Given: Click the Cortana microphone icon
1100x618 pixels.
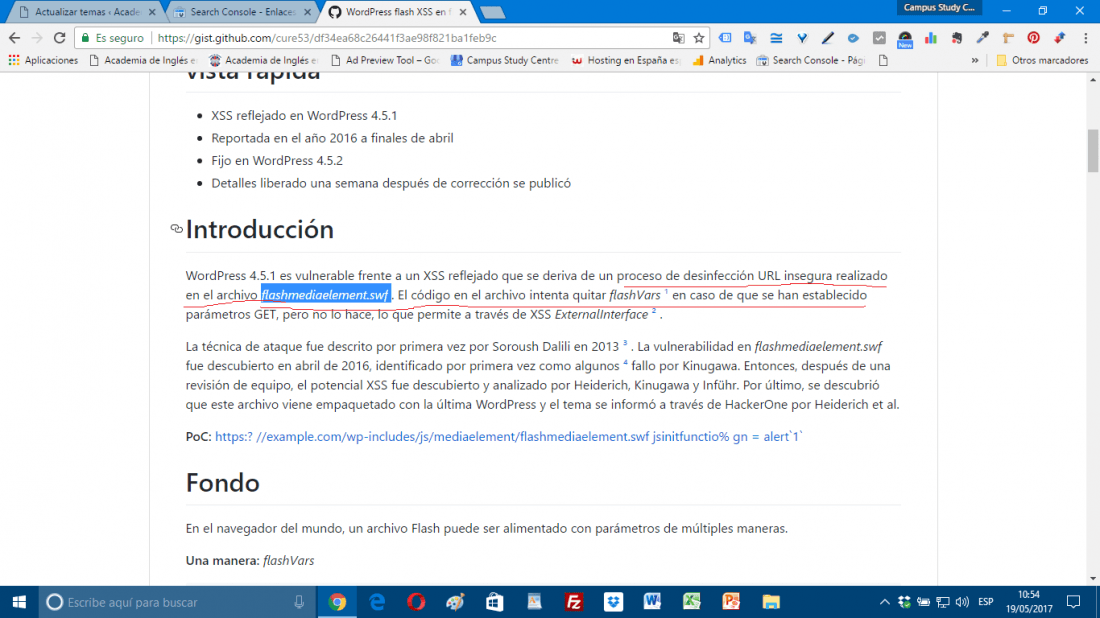Looking at the screenshot, I should click(x=299, y=602).
